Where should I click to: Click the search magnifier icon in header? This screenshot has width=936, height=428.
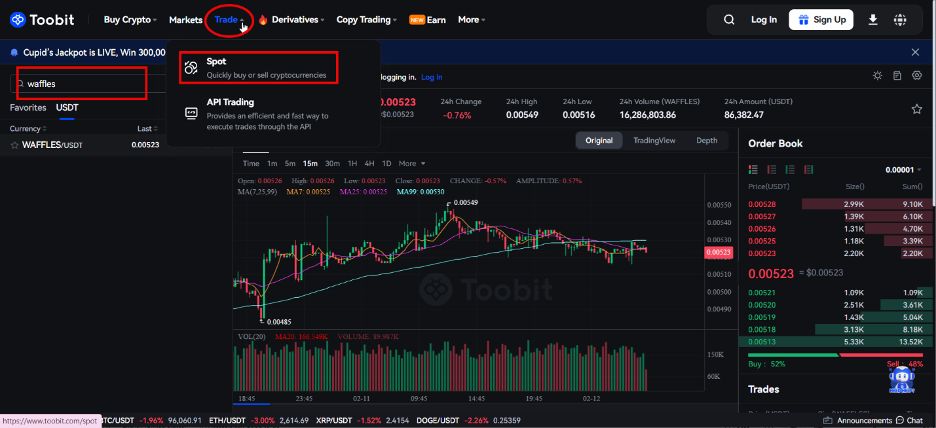(x=728, y=20)
